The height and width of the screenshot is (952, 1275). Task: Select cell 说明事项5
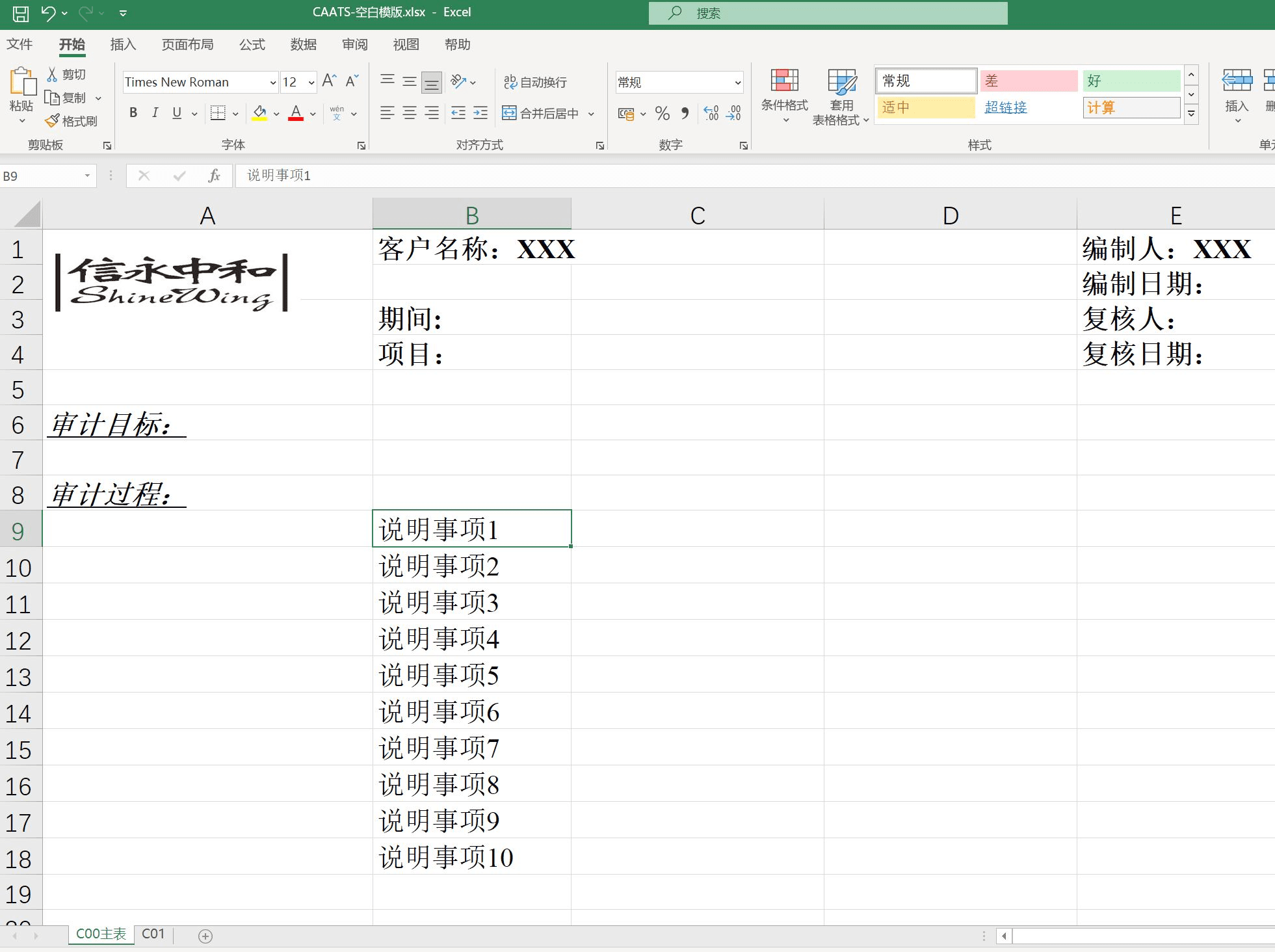point(472,674)
